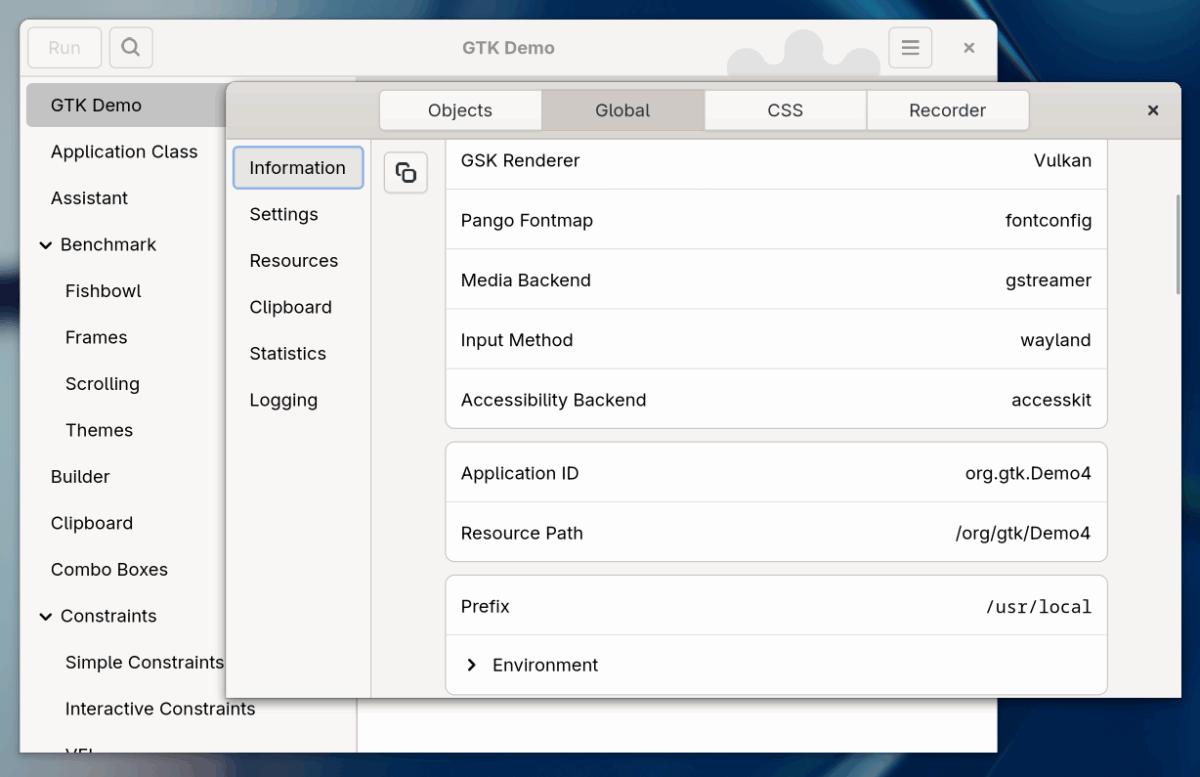Open the Resources page in the inspector sidebar

click(293, 260)
